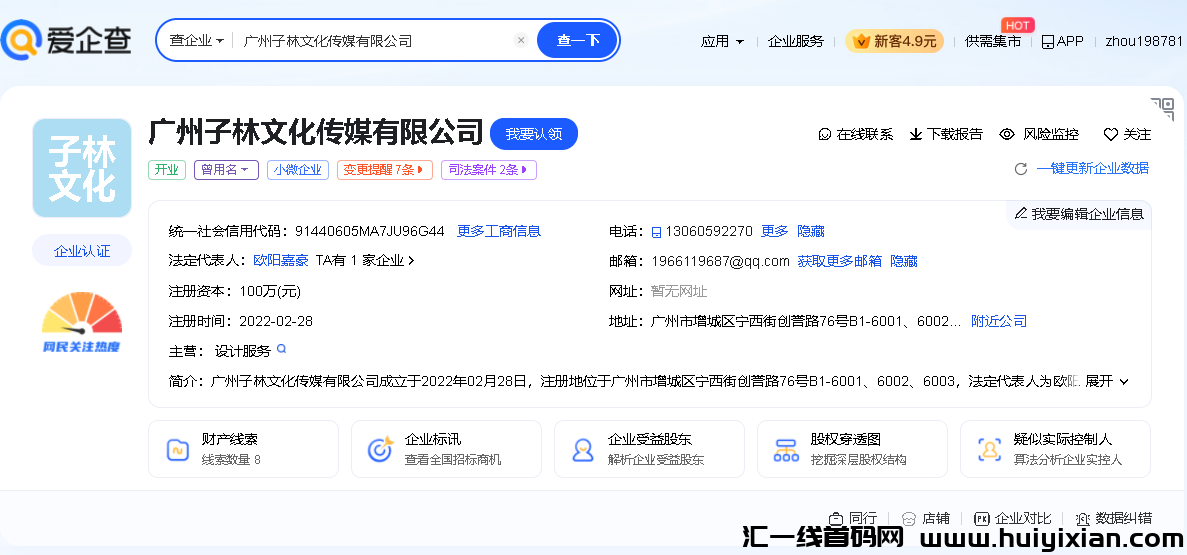Click the 同行 briefcase icon
Image resolution: width=1187 pixels, height=555 pixels.
click(x=836, y=519)
